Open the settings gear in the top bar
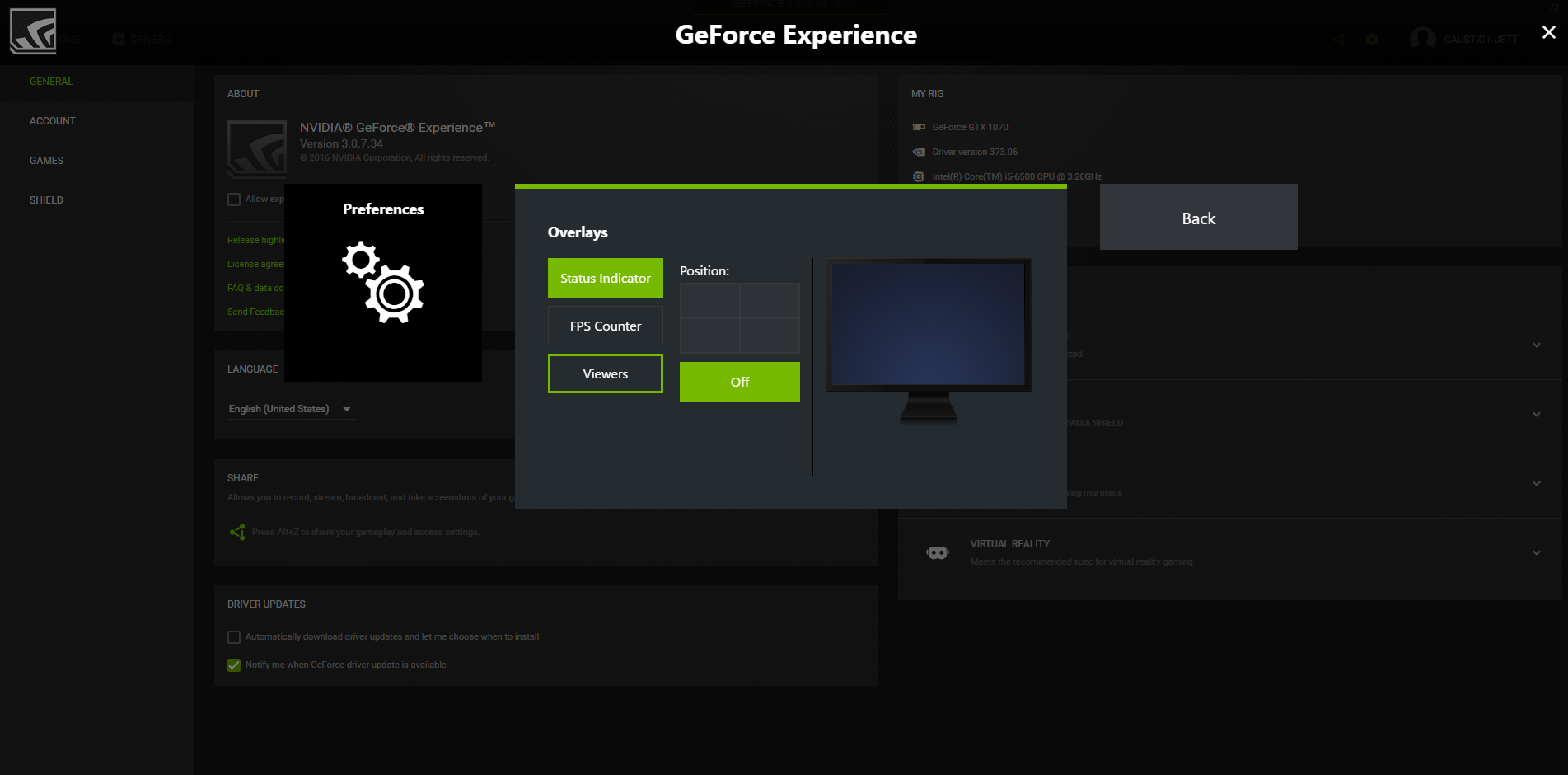Screen dimensions: 1568x775 pos(1372,40)
